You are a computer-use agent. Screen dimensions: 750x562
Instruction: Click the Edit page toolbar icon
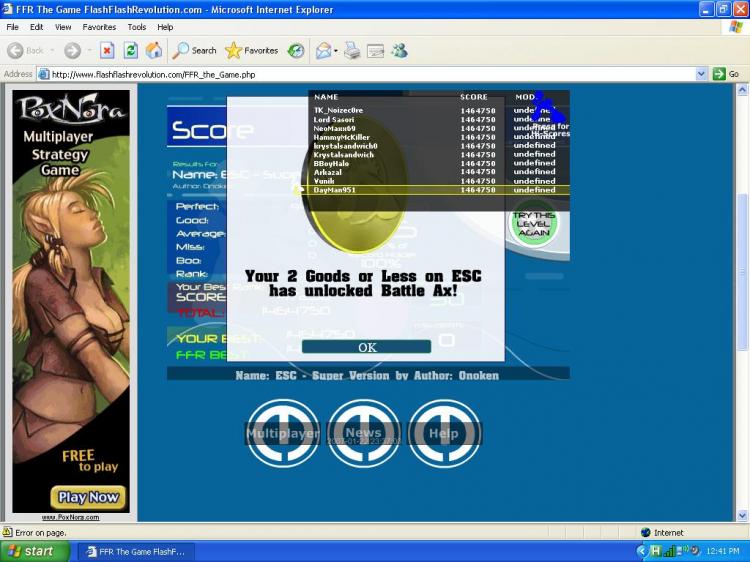coord(375,50)
